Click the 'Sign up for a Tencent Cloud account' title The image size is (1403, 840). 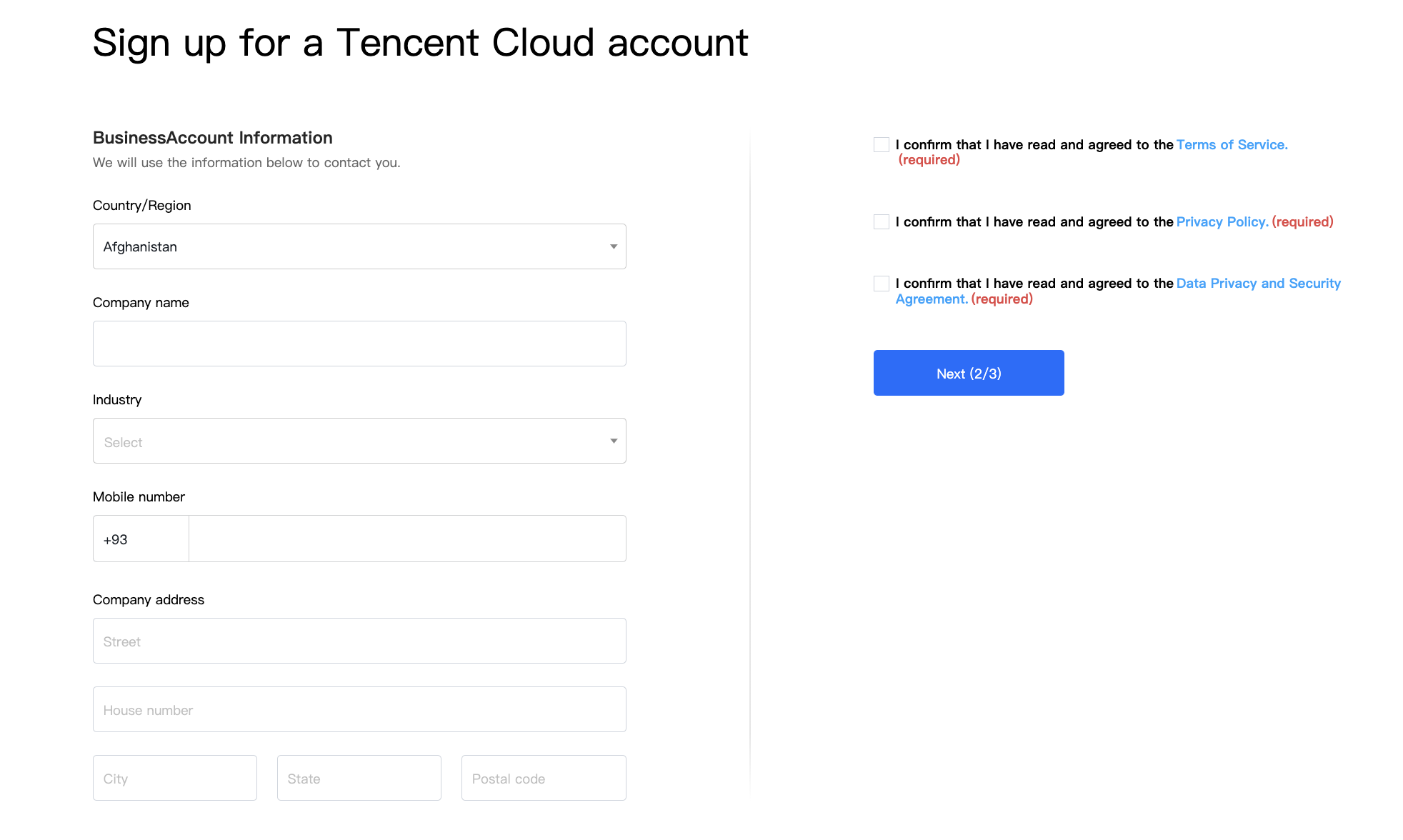coord(420,43)
